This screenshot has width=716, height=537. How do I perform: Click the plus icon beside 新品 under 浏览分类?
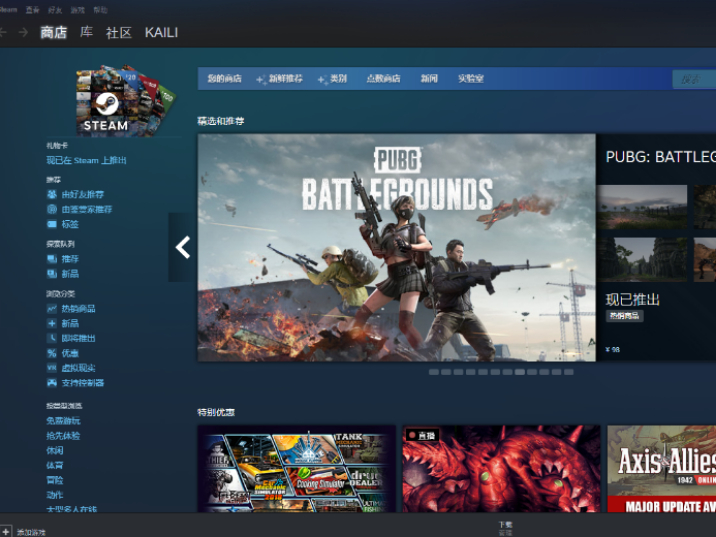(52, 323)
